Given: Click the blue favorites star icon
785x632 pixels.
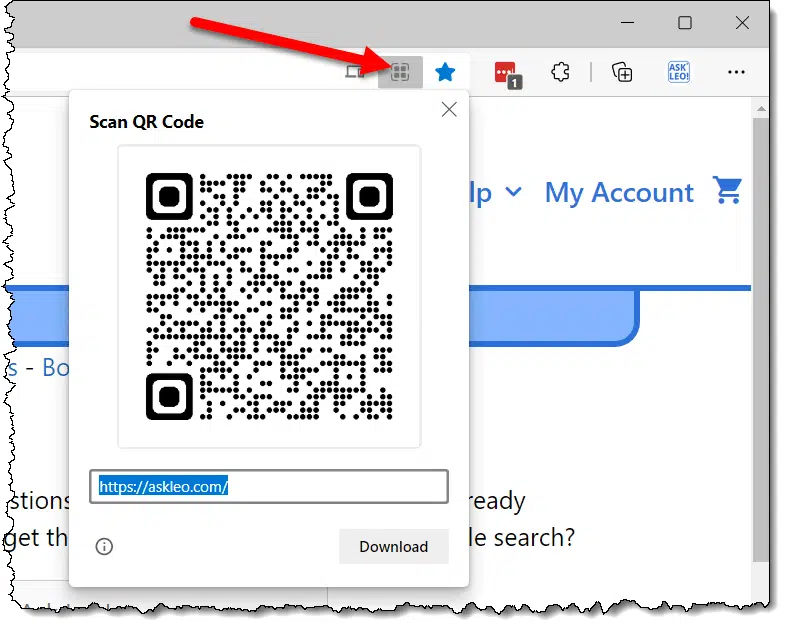Looking at the screenshot, I should (x=445, y=72).
